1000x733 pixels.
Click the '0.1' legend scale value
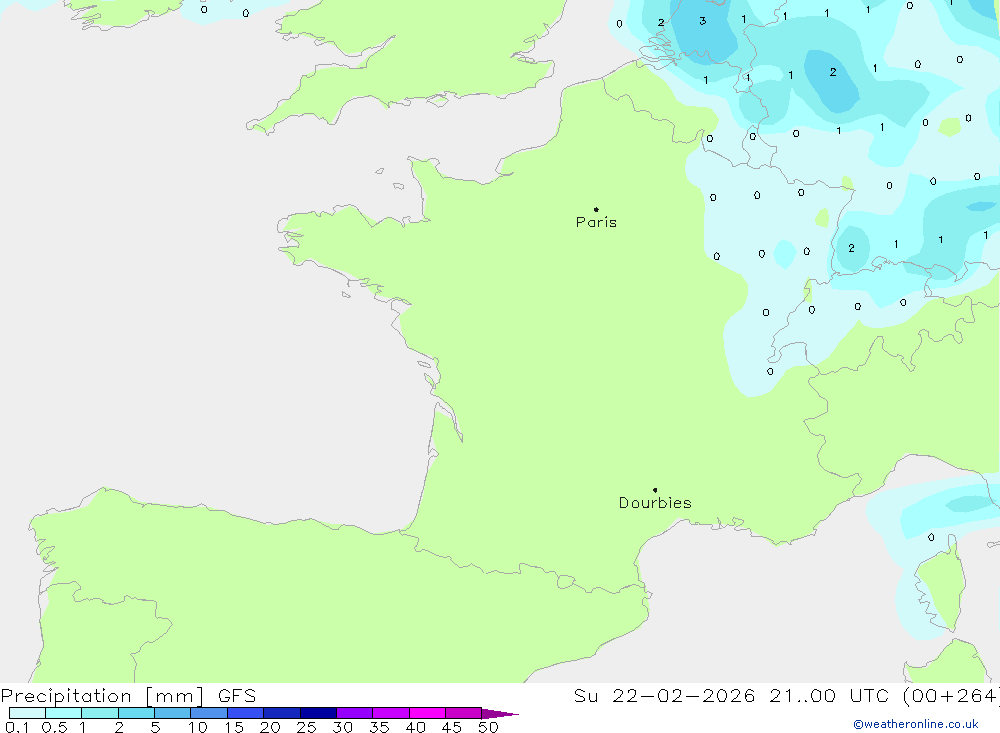[x=17, y=727]
